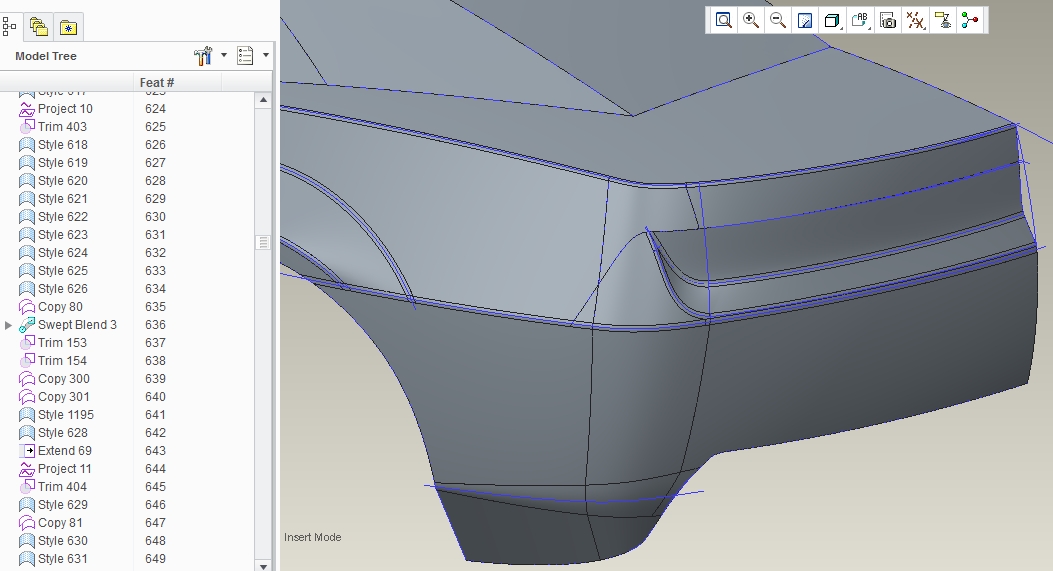Select the Style 631 feature
The image size is (1053, 571).
coord(62,560)
